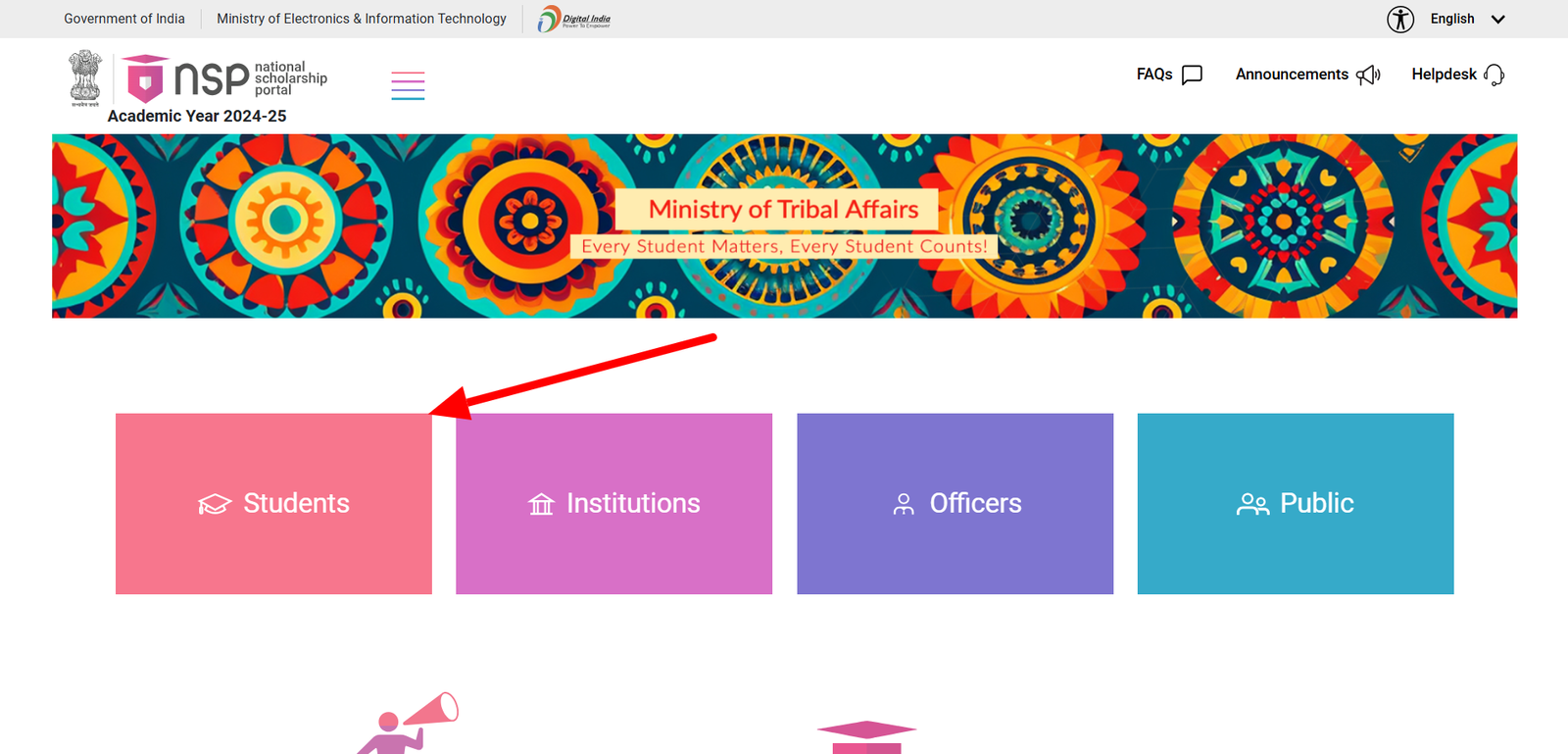
Task: Open the Helpdesk link
Action: 1458,75
